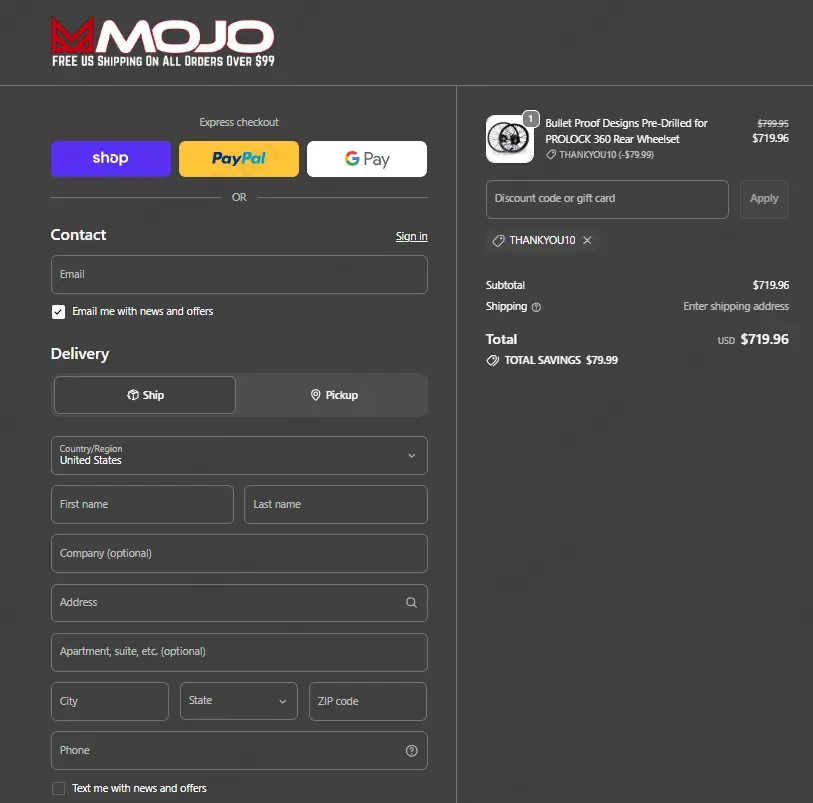Click the Bullet Proof Designs product title

click(x=626, y=131)
